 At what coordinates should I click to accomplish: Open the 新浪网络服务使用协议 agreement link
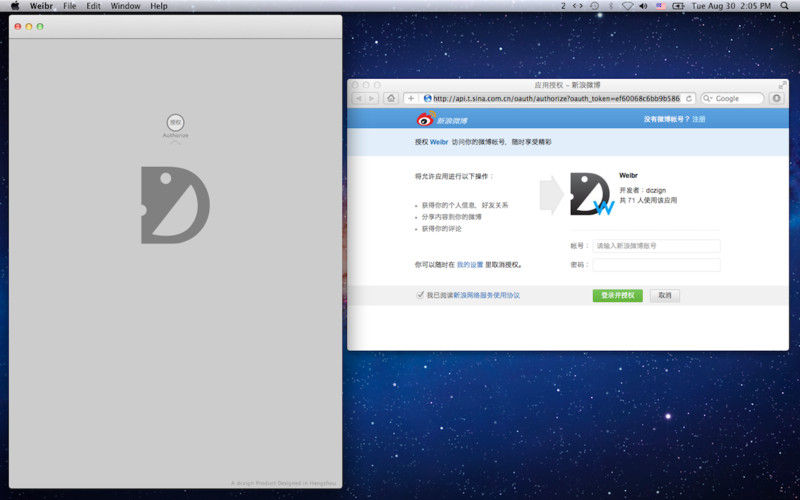(x=486, y=295)
